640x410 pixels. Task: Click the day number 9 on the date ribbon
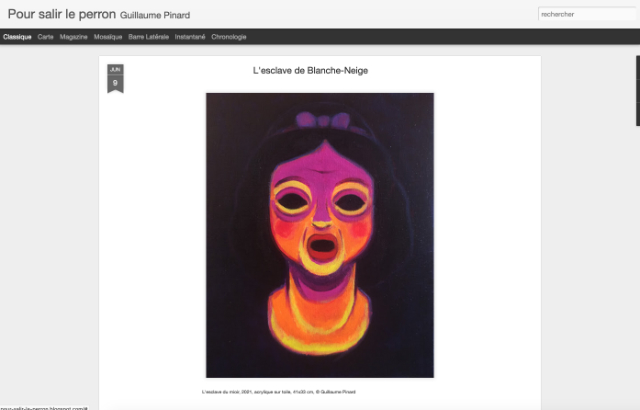(115, 83)
